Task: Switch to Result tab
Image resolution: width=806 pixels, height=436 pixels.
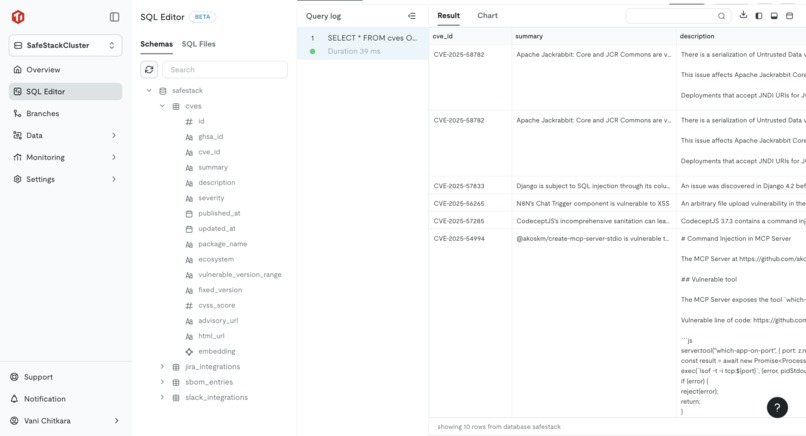Action: tap(448, 16)
